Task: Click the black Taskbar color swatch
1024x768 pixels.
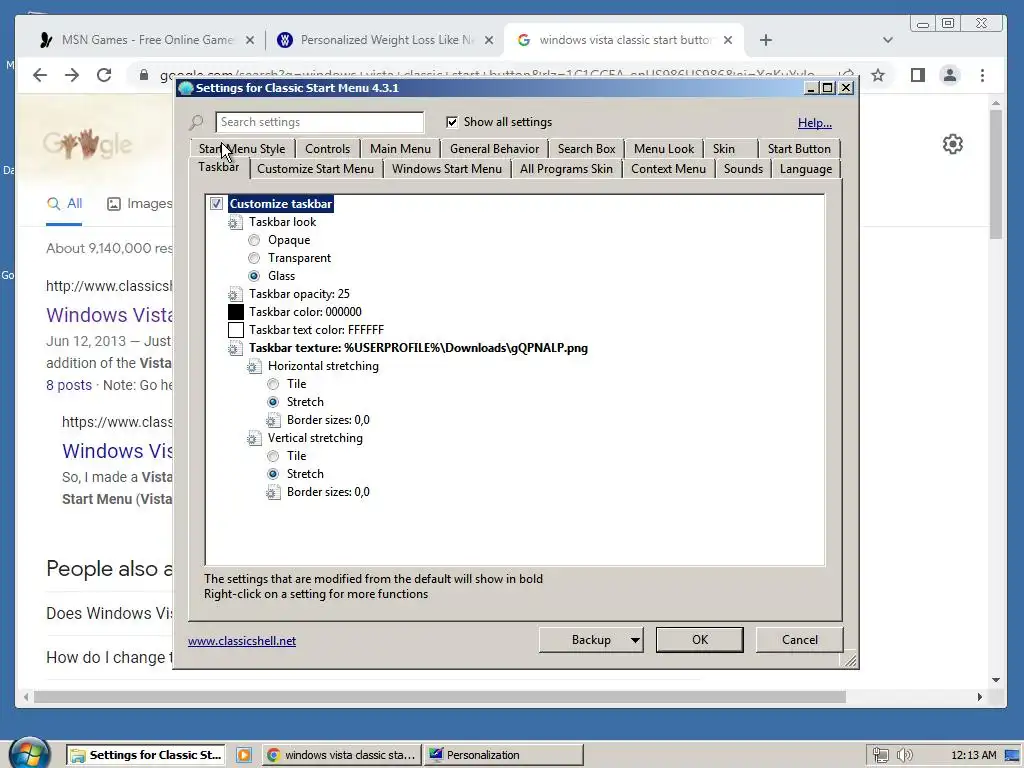Action: coord(236,312)
